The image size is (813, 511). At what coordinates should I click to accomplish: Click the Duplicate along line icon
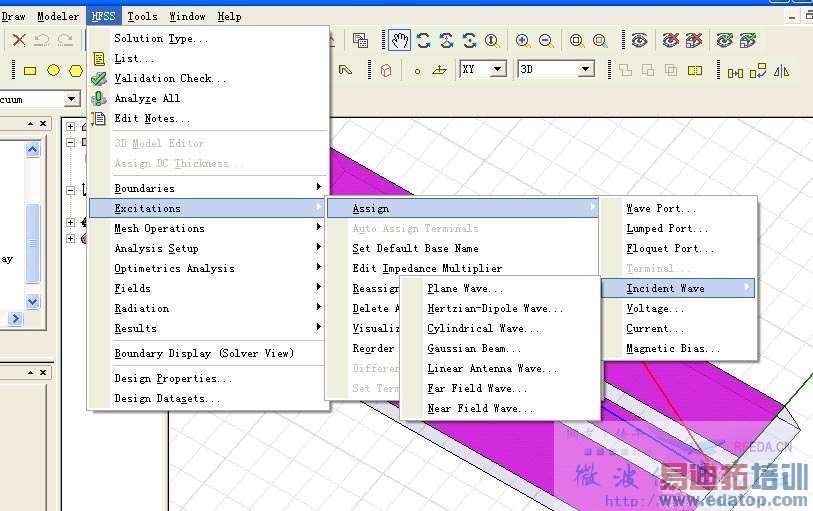coord(758,70)
